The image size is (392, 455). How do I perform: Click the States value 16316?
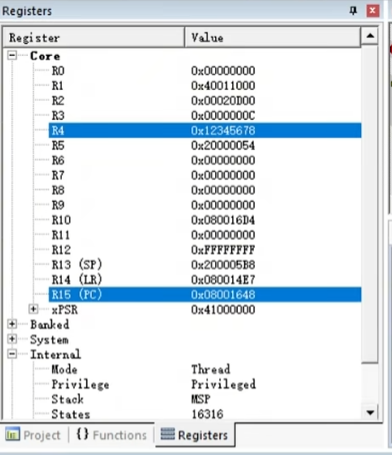click(207, 414)
